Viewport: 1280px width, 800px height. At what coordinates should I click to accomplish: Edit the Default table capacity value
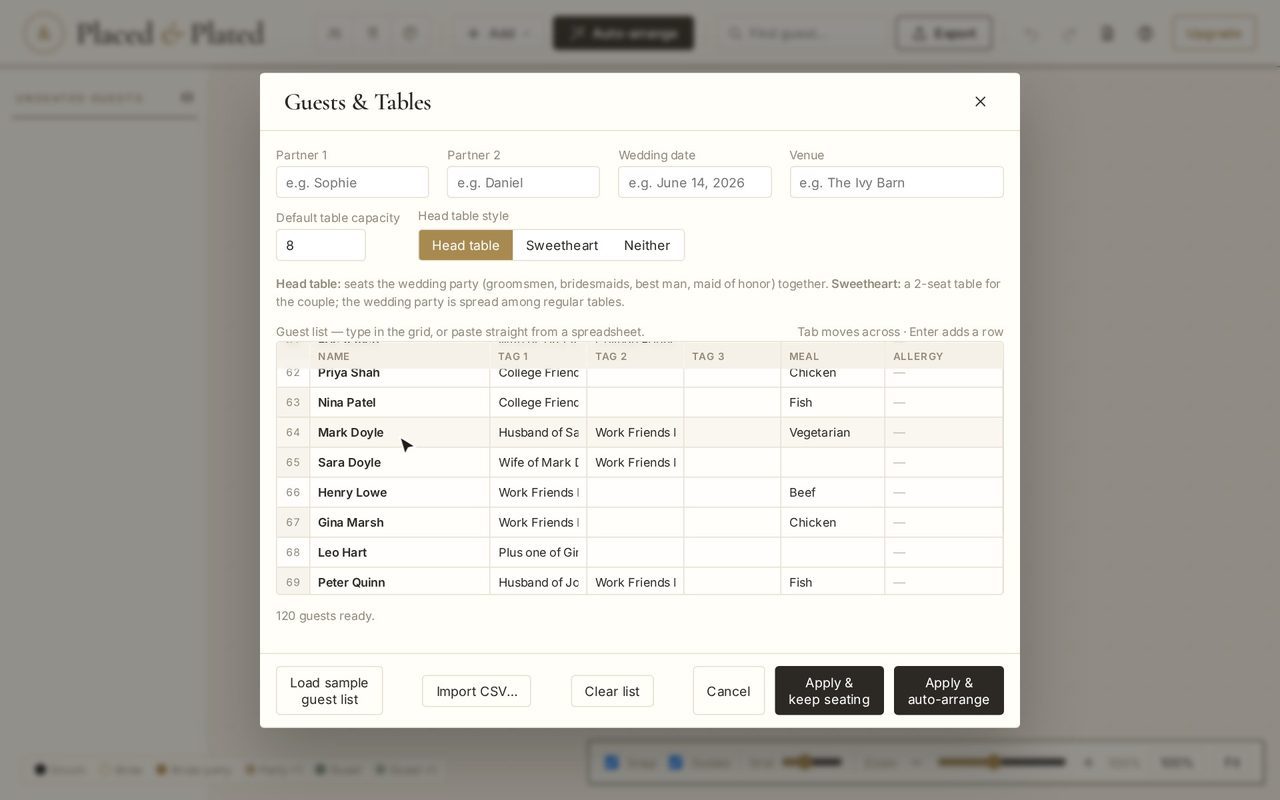321,245
